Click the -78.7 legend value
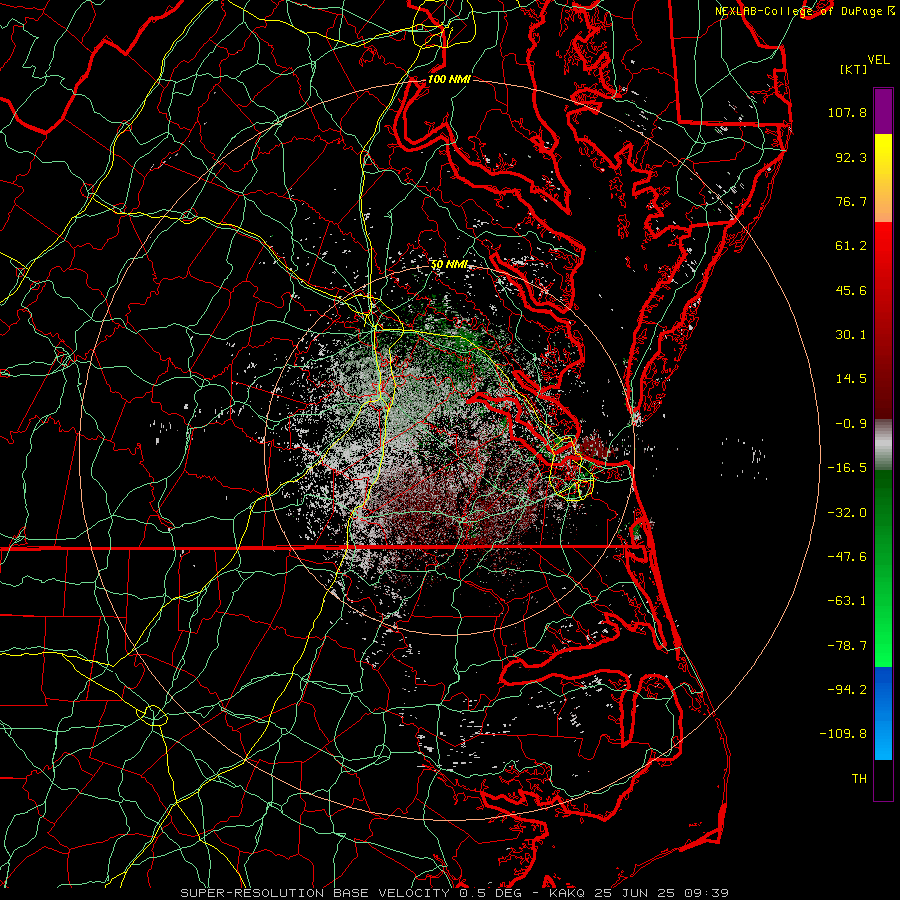 [x=847, y=646]
